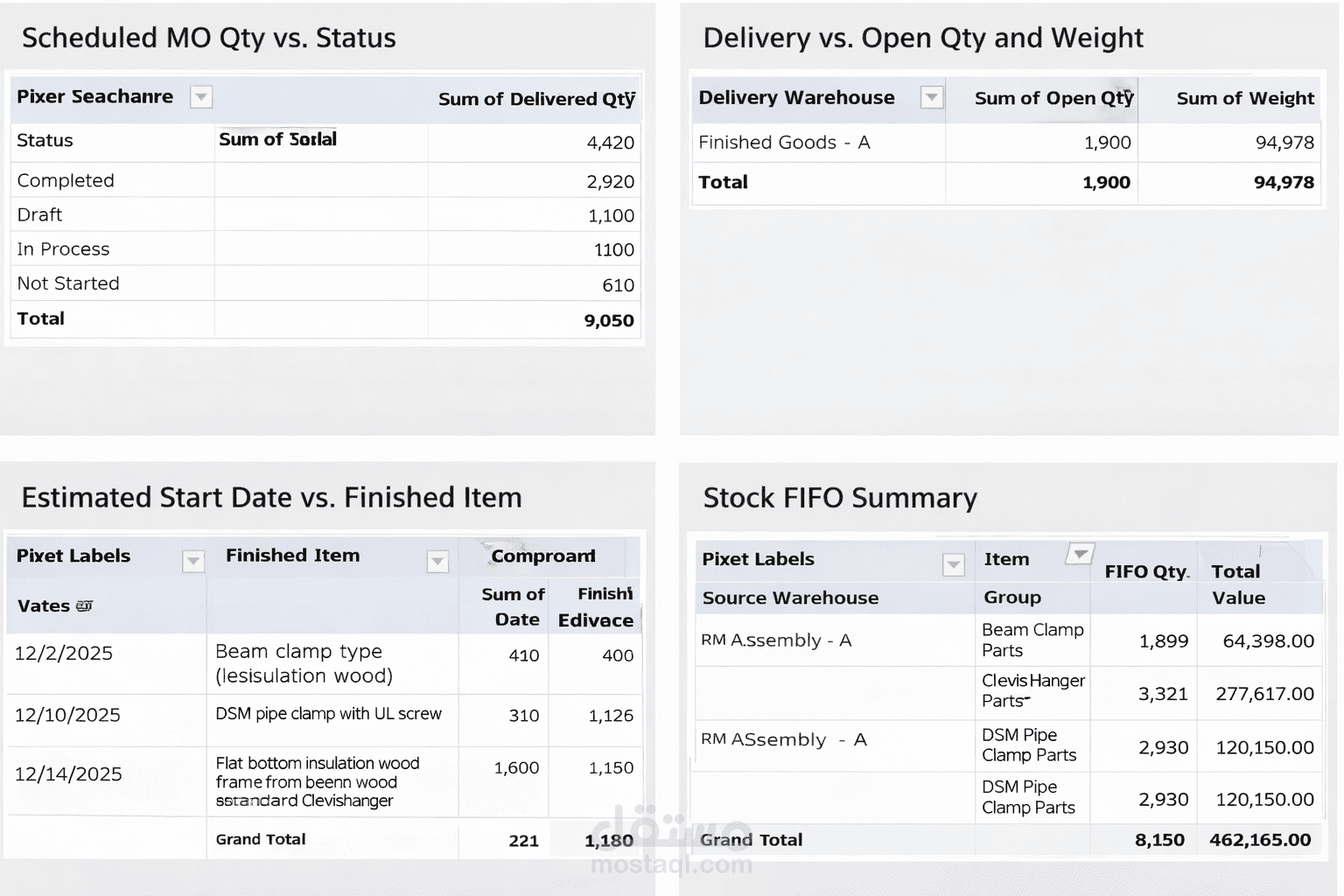The image size is (1344, 896).
Task: Click the Sum of Delivered Qty header
Action: point(536,99)
